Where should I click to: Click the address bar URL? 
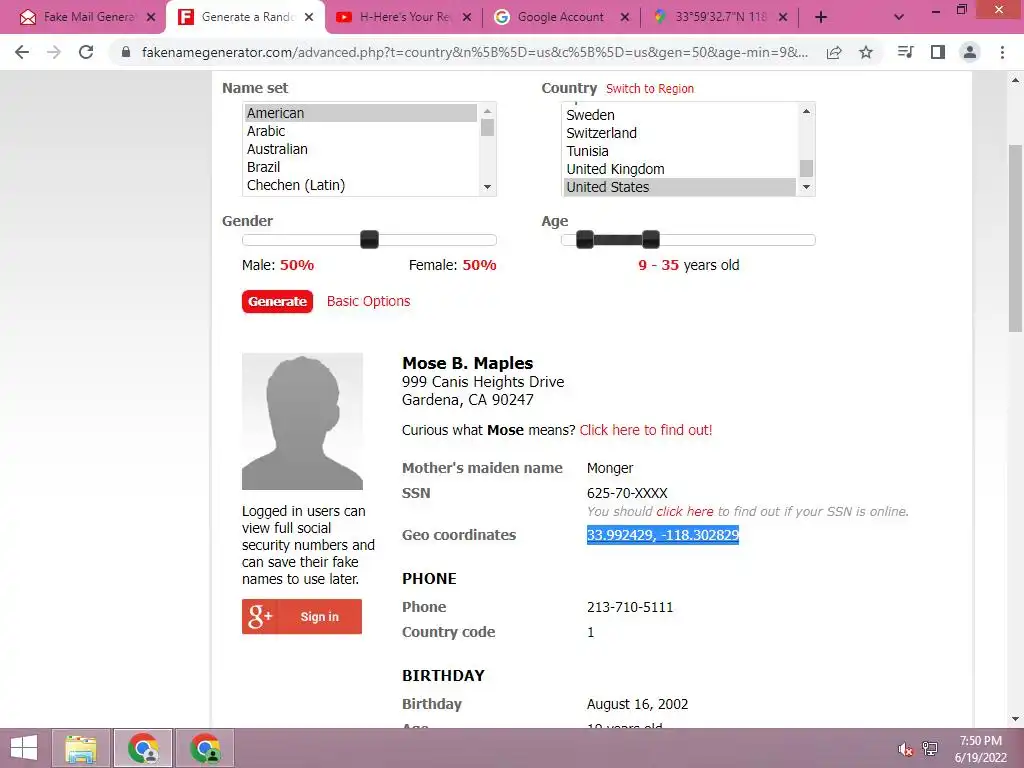(x=475, y=52)
